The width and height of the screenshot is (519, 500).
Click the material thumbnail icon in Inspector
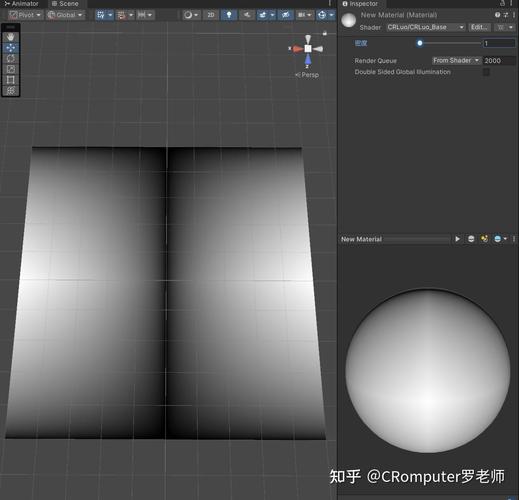pos(348,20)
